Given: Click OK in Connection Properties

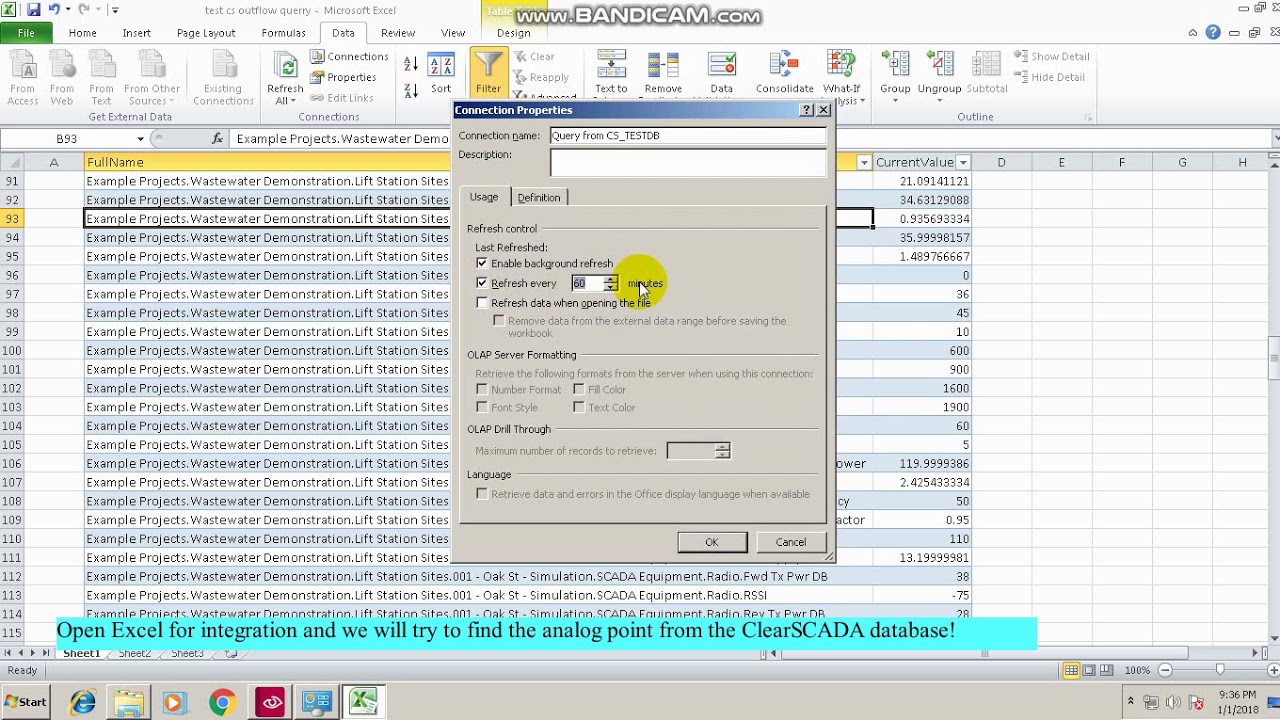Looking at the screenshot, I should [x=712, y=542].
